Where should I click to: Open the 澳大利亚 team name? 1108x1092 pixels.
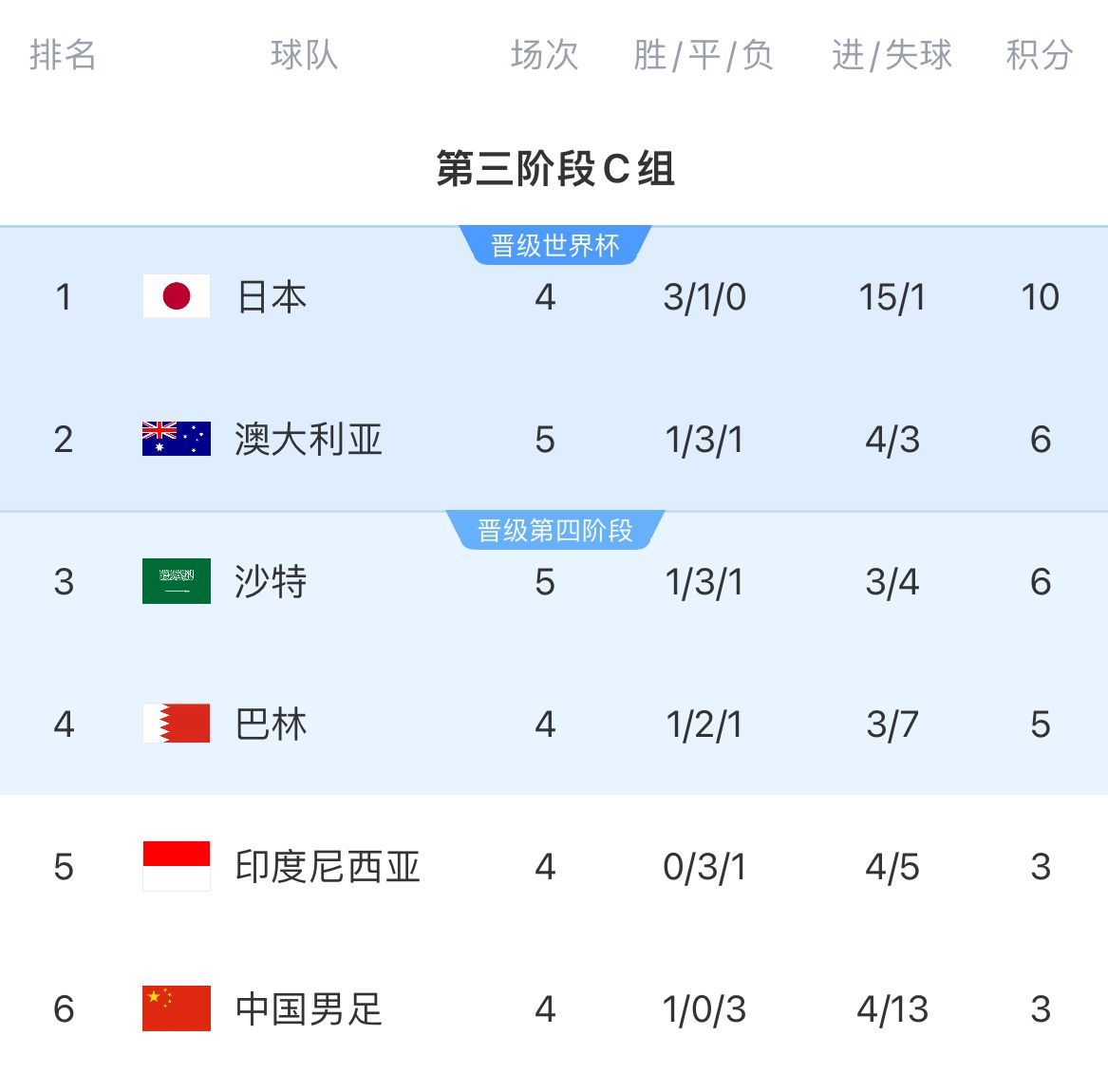coord(309,440)
